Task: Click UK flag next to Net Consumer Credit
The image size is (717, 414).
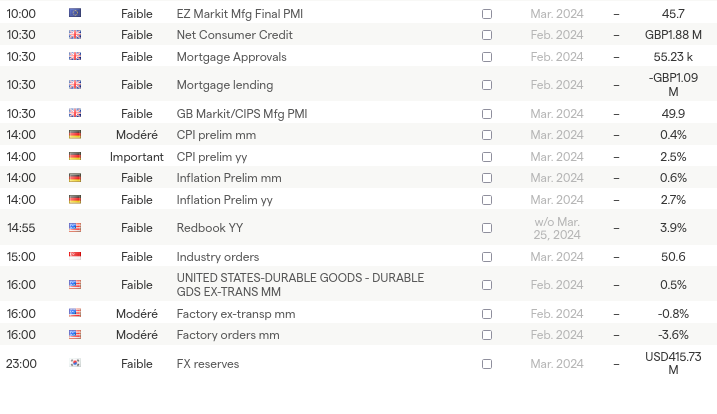Action: pos(75,35)
